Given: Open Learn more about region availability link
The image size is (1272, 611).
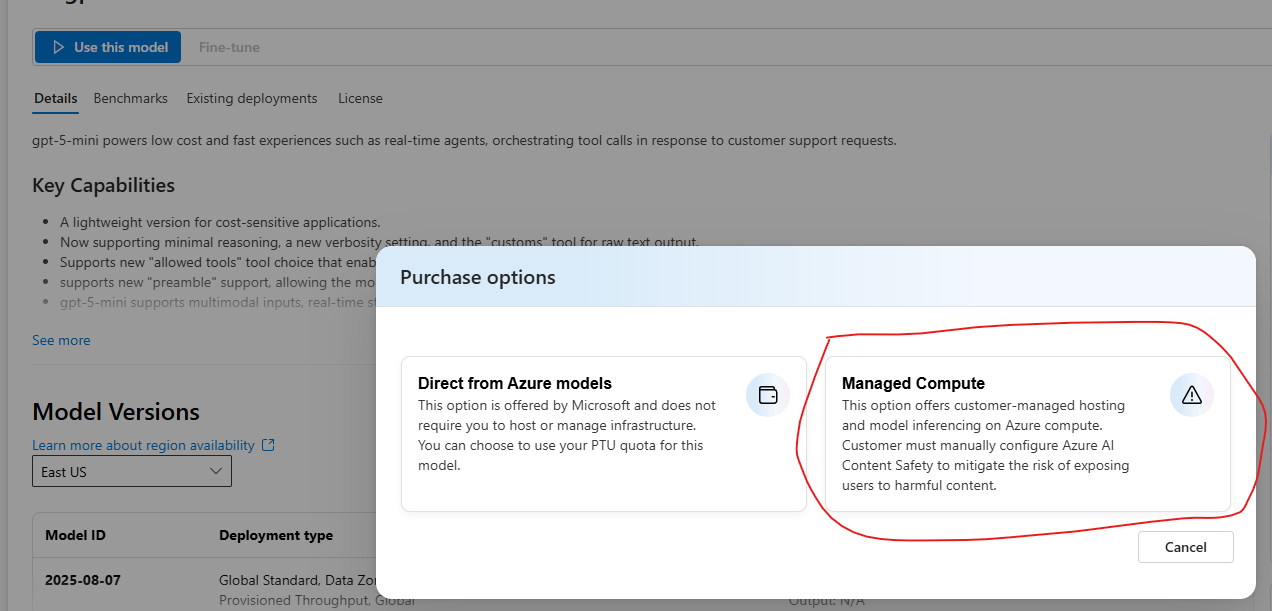Looking at the screenshot, I should pos(143,445).
